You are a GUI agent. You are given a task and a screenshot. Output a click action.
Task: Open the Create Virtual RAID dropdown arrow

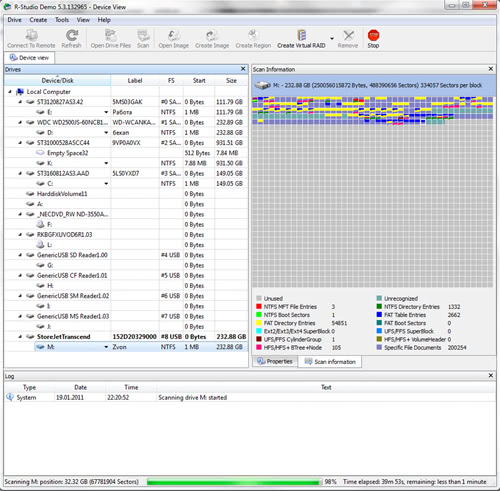pos(332,39)
